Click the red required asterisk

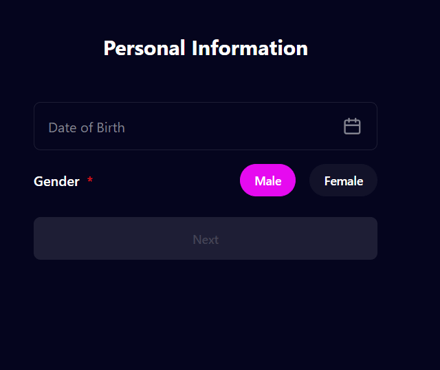(x=90, y=180)
